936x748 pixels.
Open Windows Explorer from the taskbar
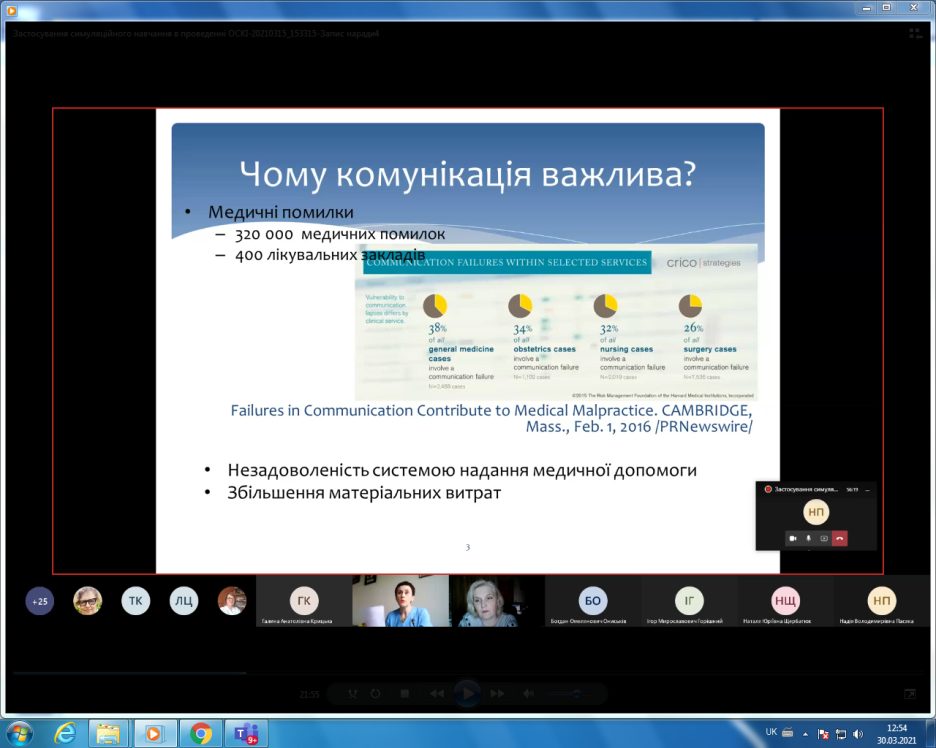click(x=110, y=732)
